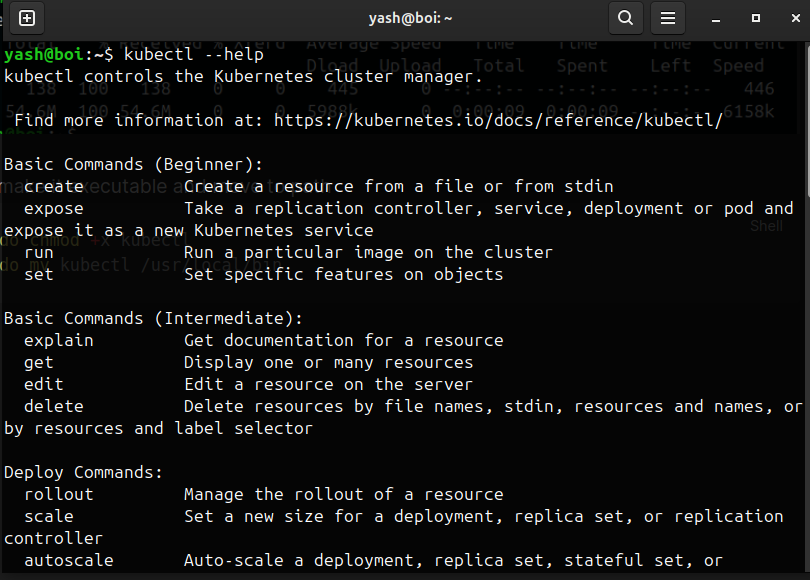Click the 'Deploy Commands:' section heading
This screenshot has width=810, height=580.
[83, 472]
